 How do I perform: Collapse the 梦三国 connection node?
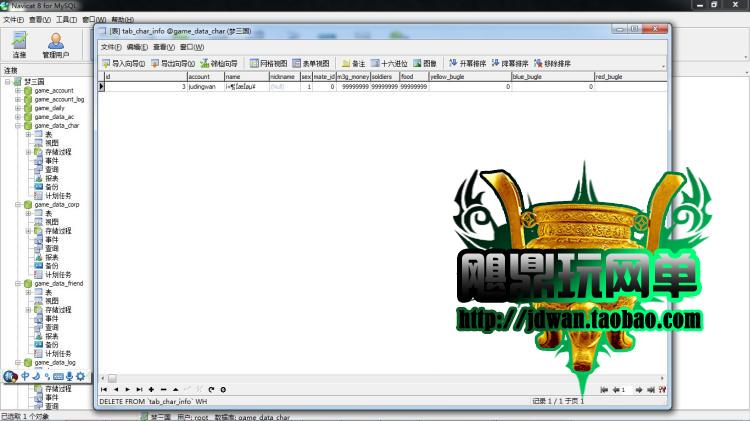tap(8, 81)
